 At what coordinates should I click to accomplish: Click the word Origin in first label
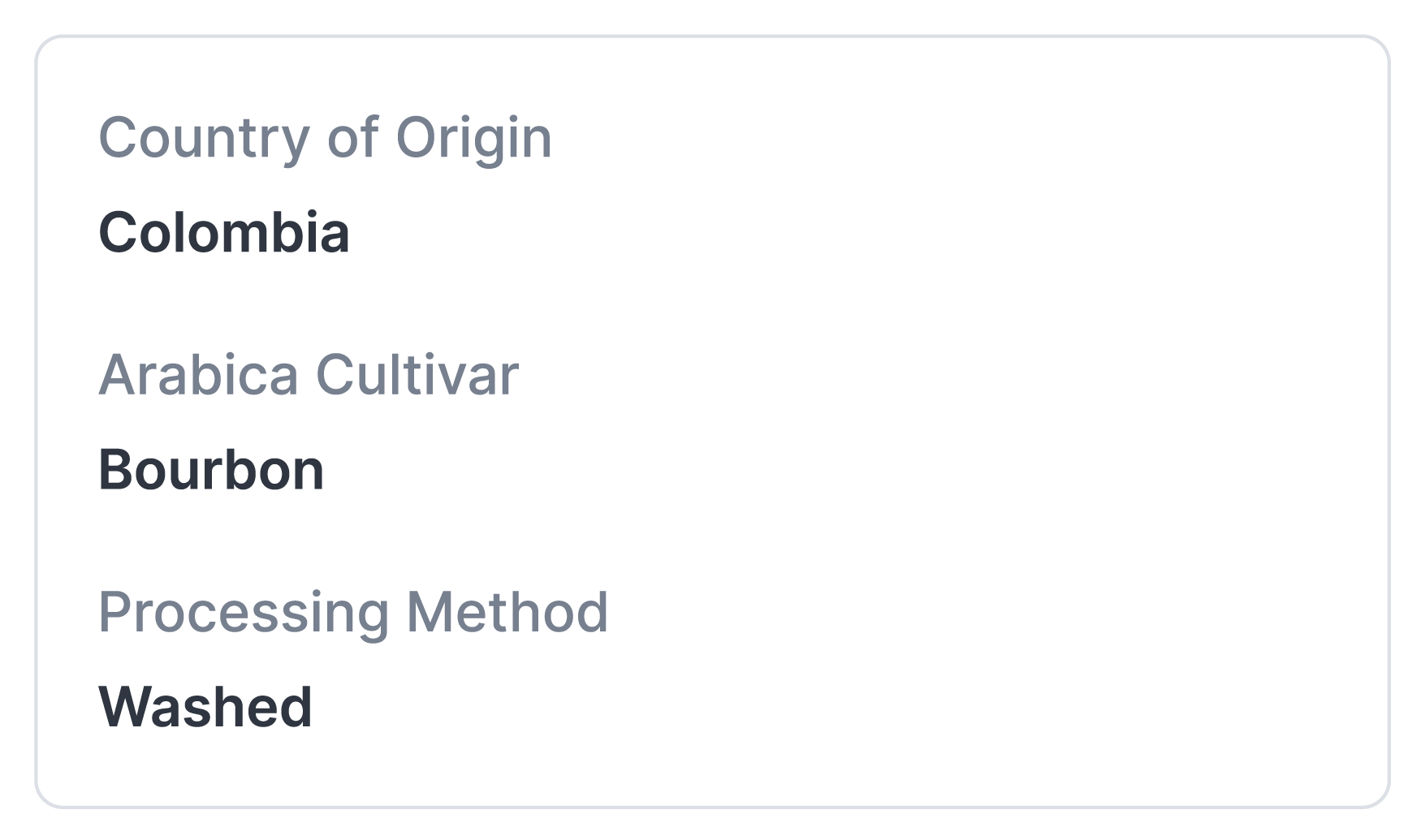coord(473,138)
